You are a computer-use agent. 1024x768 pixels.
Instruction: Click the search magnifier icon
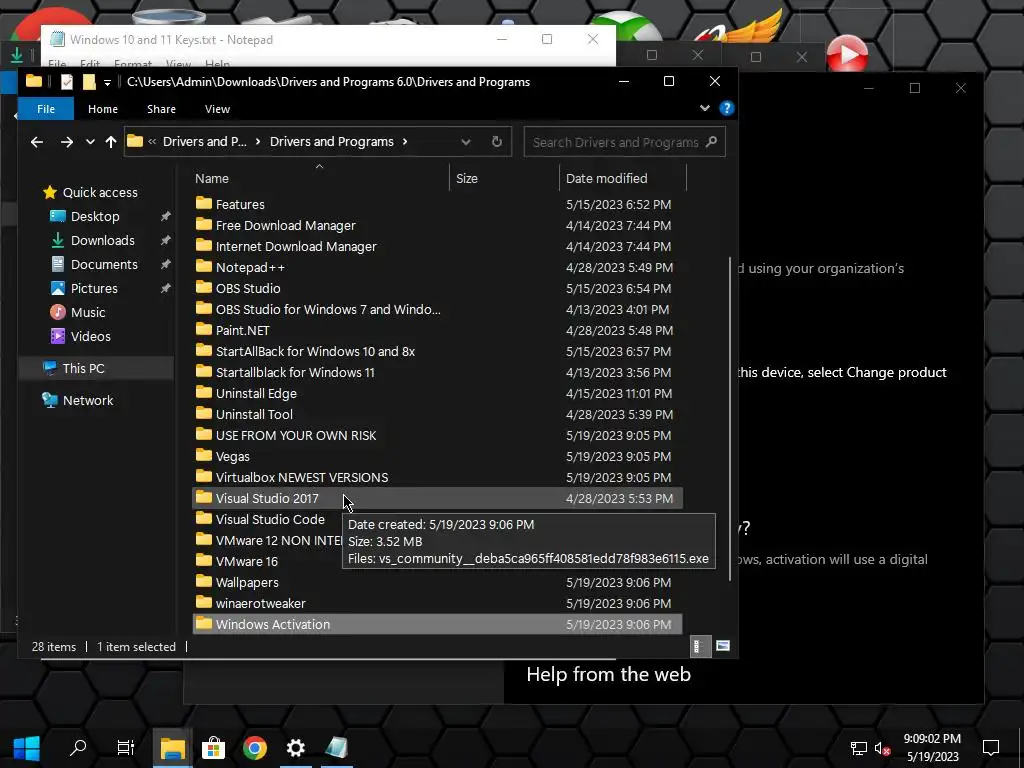click(x=712, y=142)
